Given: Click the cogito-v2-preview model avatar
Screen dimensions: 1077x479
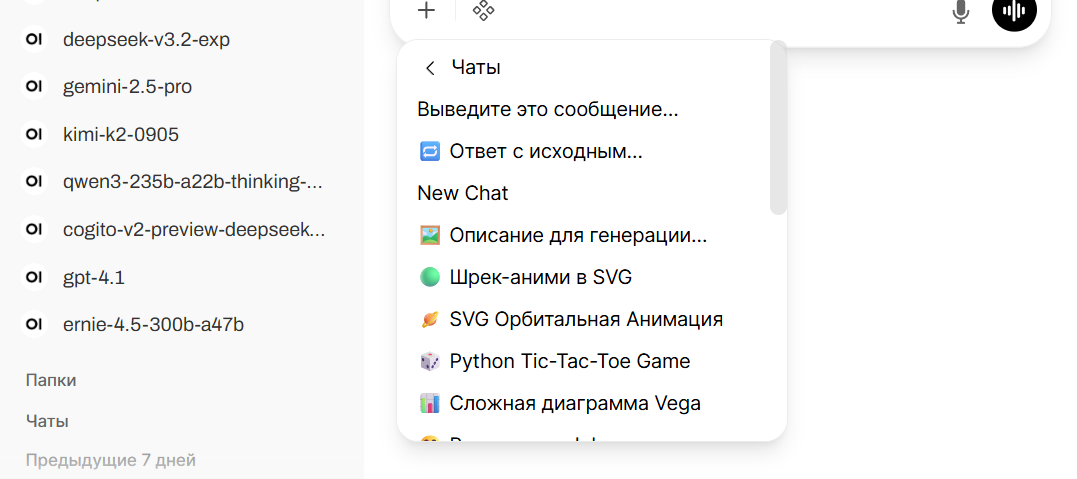Looking at the screenshot, I should coord(34,230).
